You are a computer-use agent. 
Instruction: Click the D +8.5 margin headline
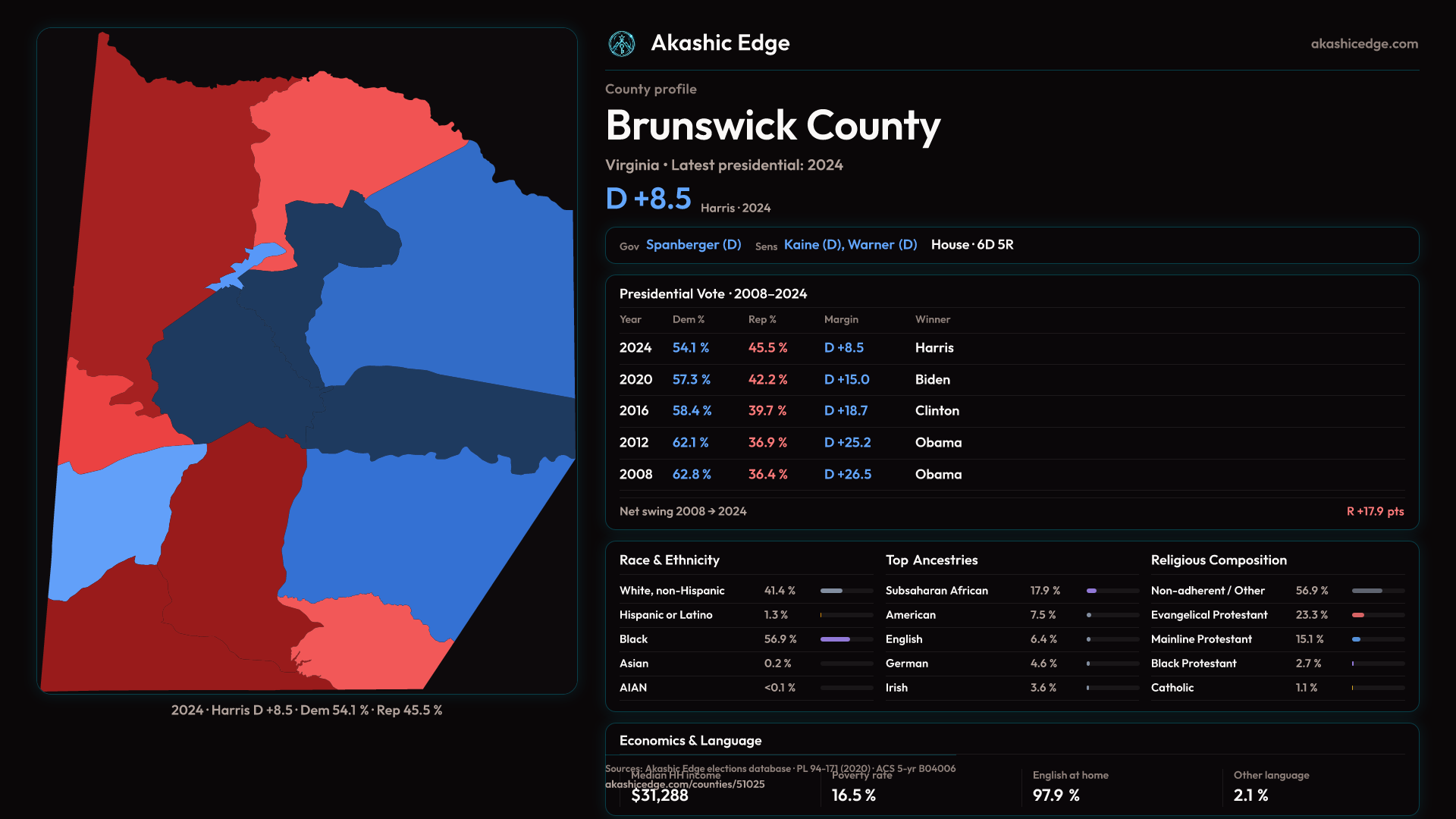[648, 199]
